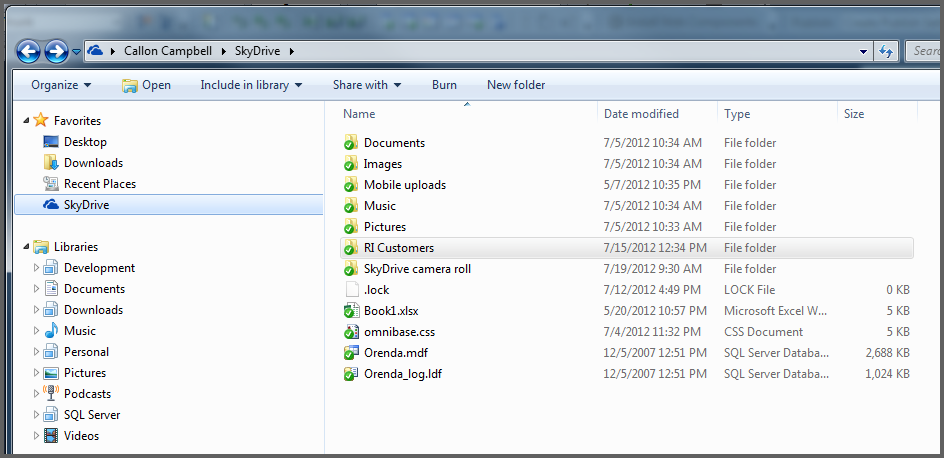944x458 pixels.
Task: Open the Organize dropdown menu
Action: pos(61,85)
